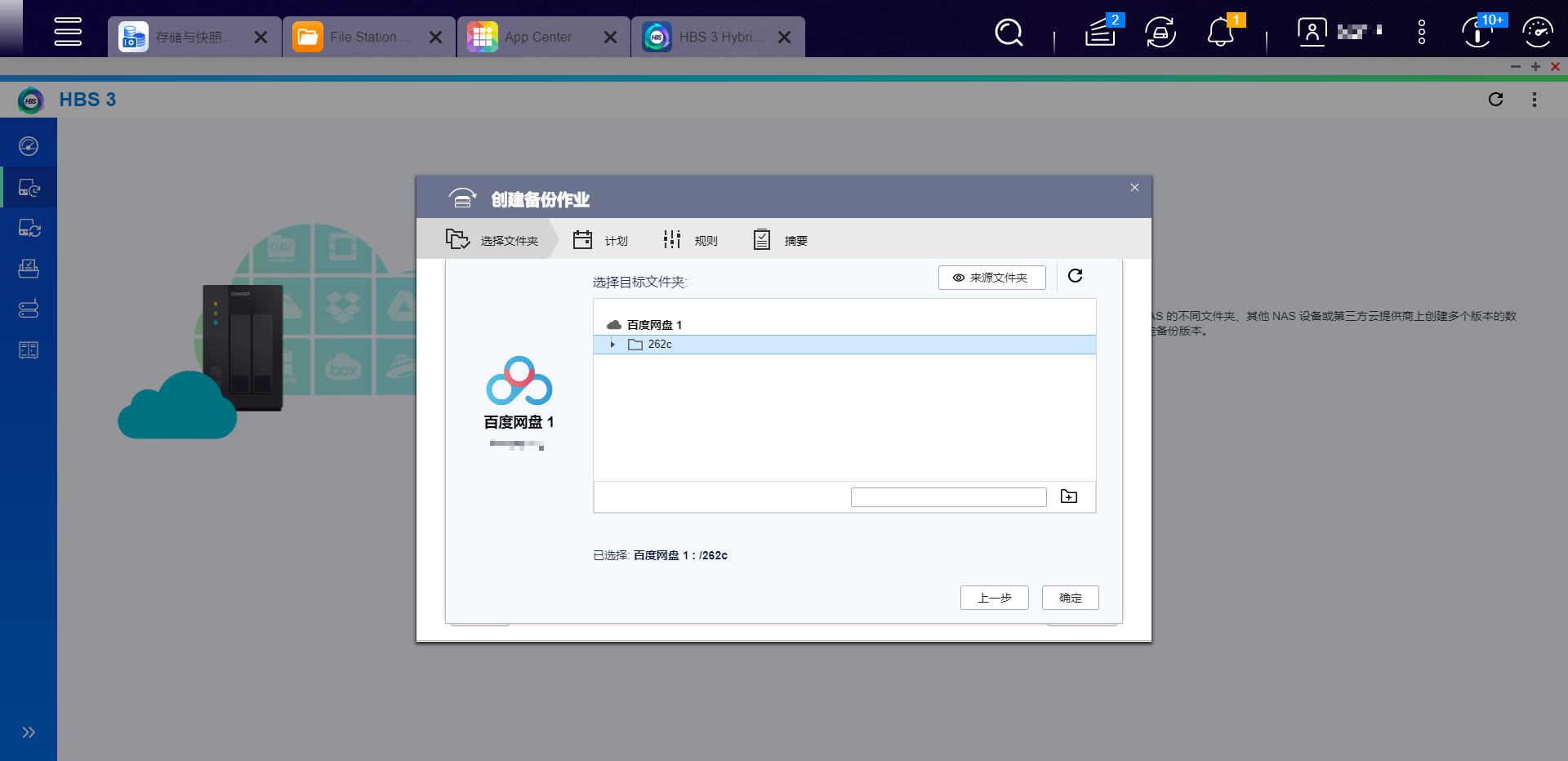This screenshot has height=761, width=1568.
Task: Maximize the HBS 3 window with plus
Action: 1535,67
